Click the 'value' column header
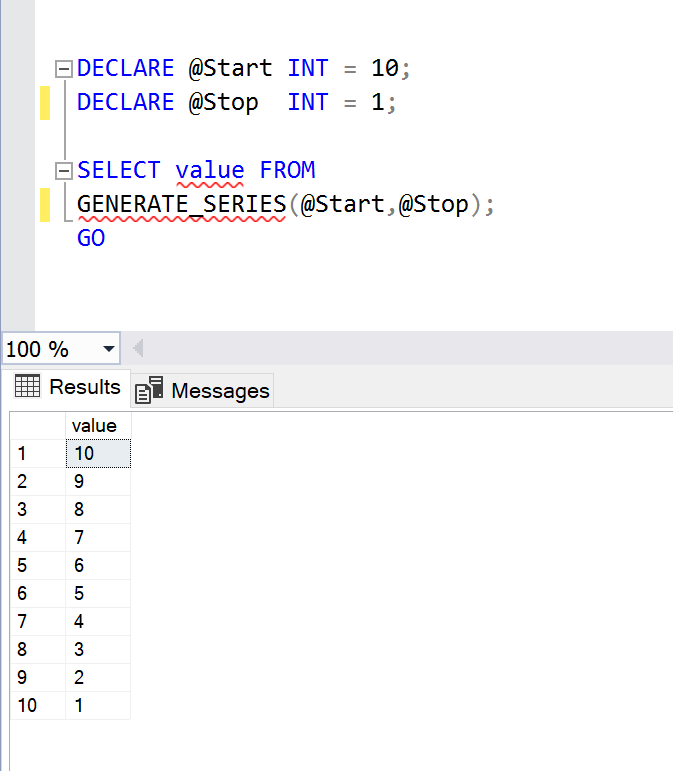 click(x=95, y=426)
